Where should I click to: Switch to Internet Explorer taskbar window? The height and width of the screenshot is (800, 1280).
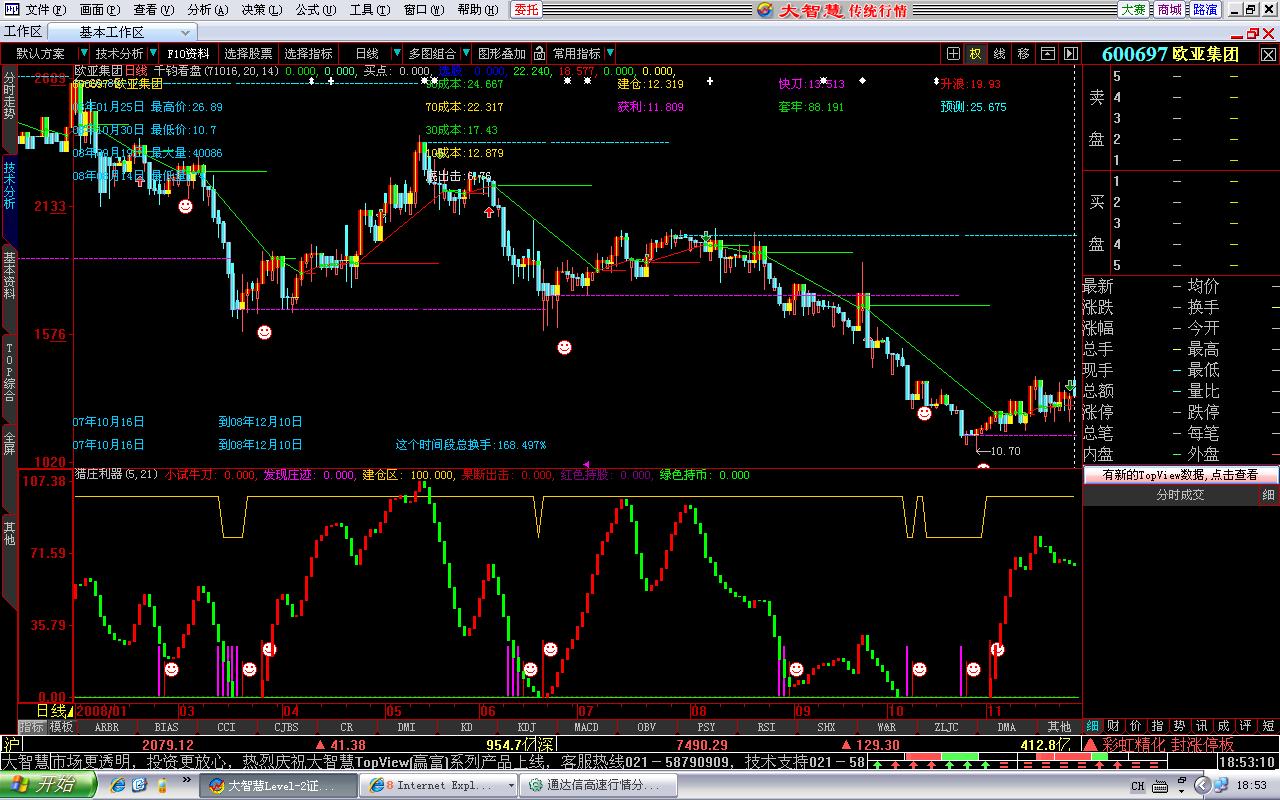tap(439, 786)
